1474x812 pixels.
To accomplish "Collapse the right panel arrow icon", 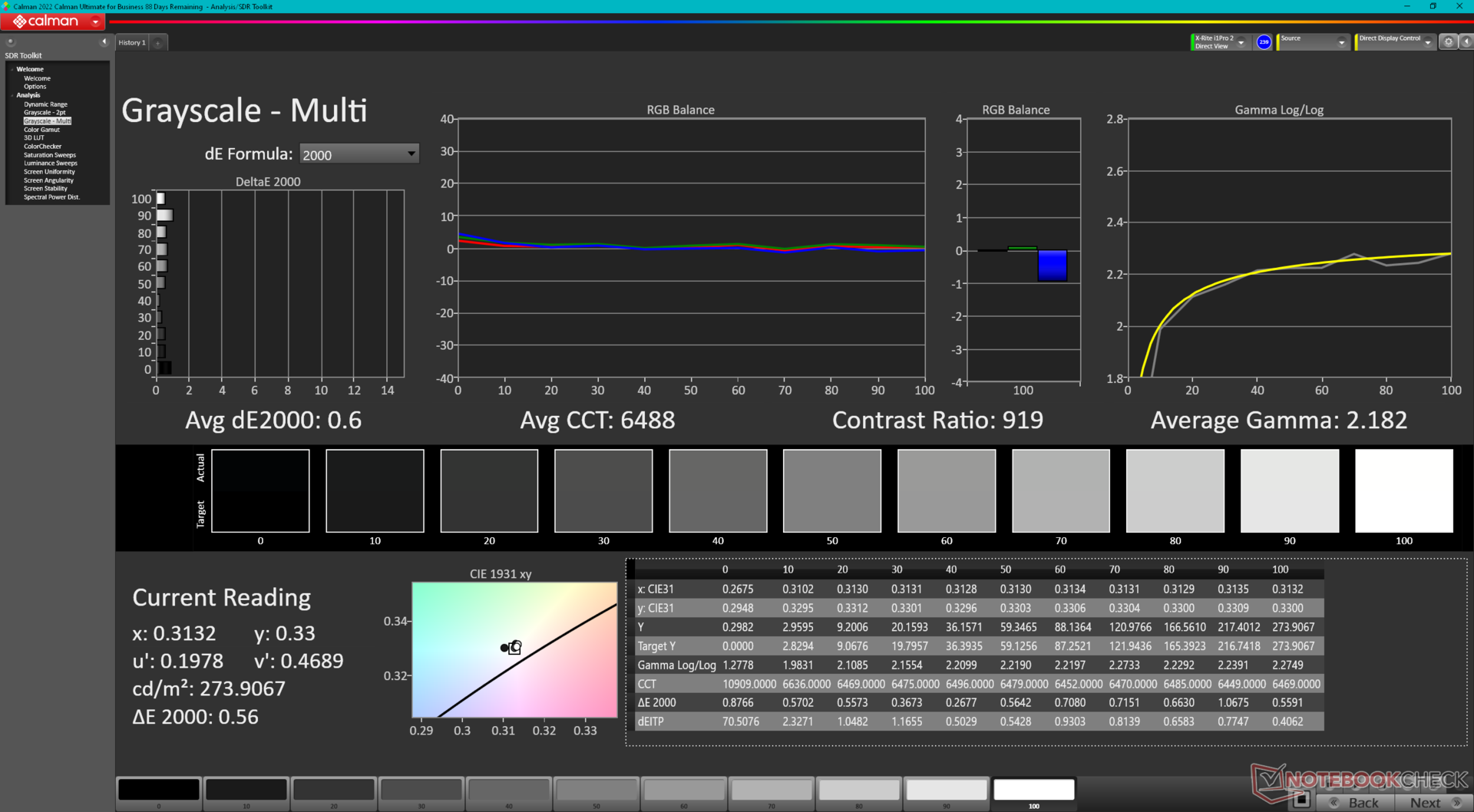I will point(1466,42).
